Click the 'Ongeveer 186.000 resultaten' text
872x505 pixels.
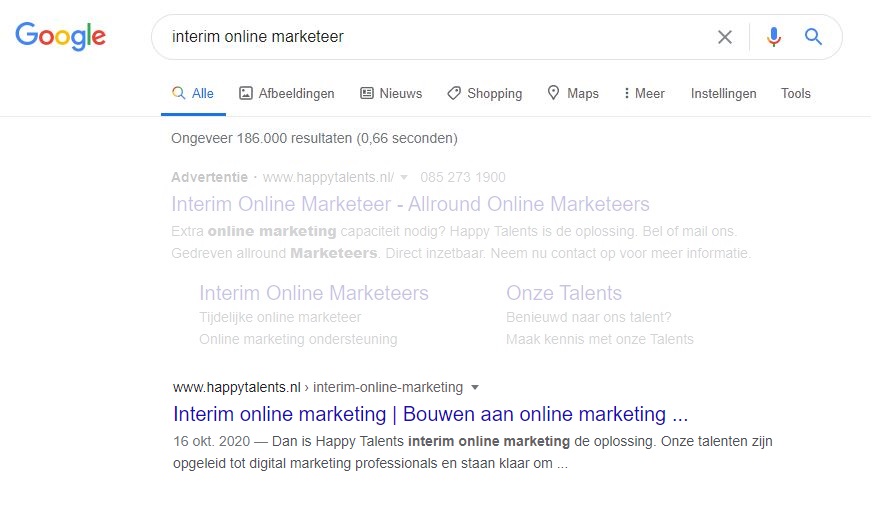click(314, 138)
